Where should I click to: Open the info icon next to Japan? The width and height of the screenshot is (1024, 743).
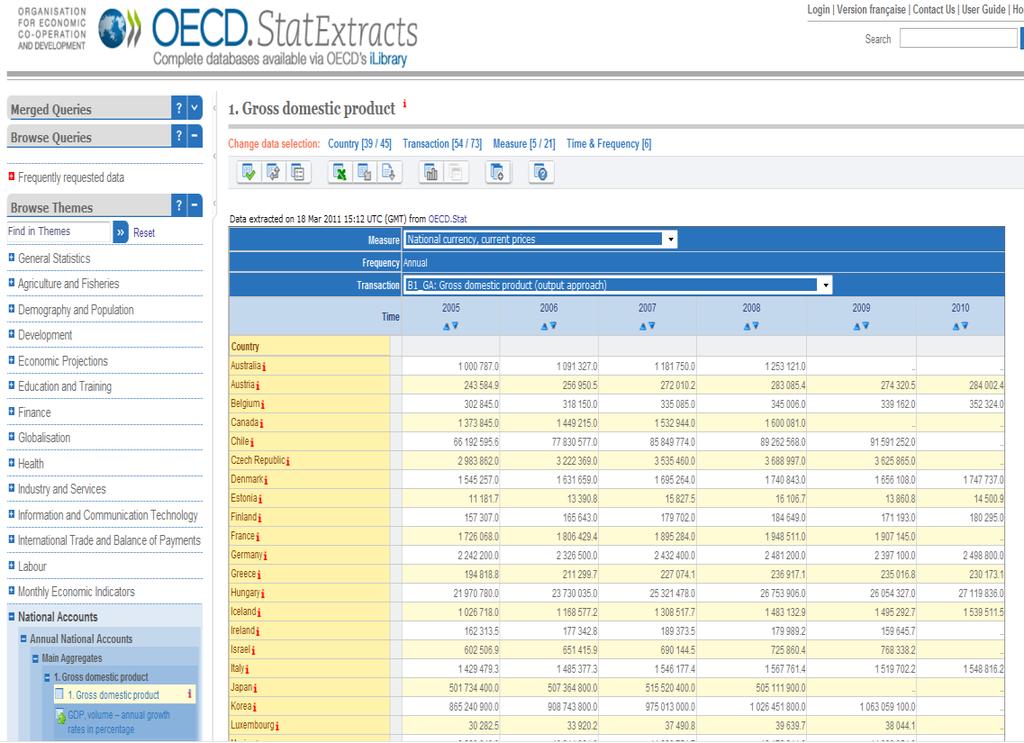click(x=255, y=689)
